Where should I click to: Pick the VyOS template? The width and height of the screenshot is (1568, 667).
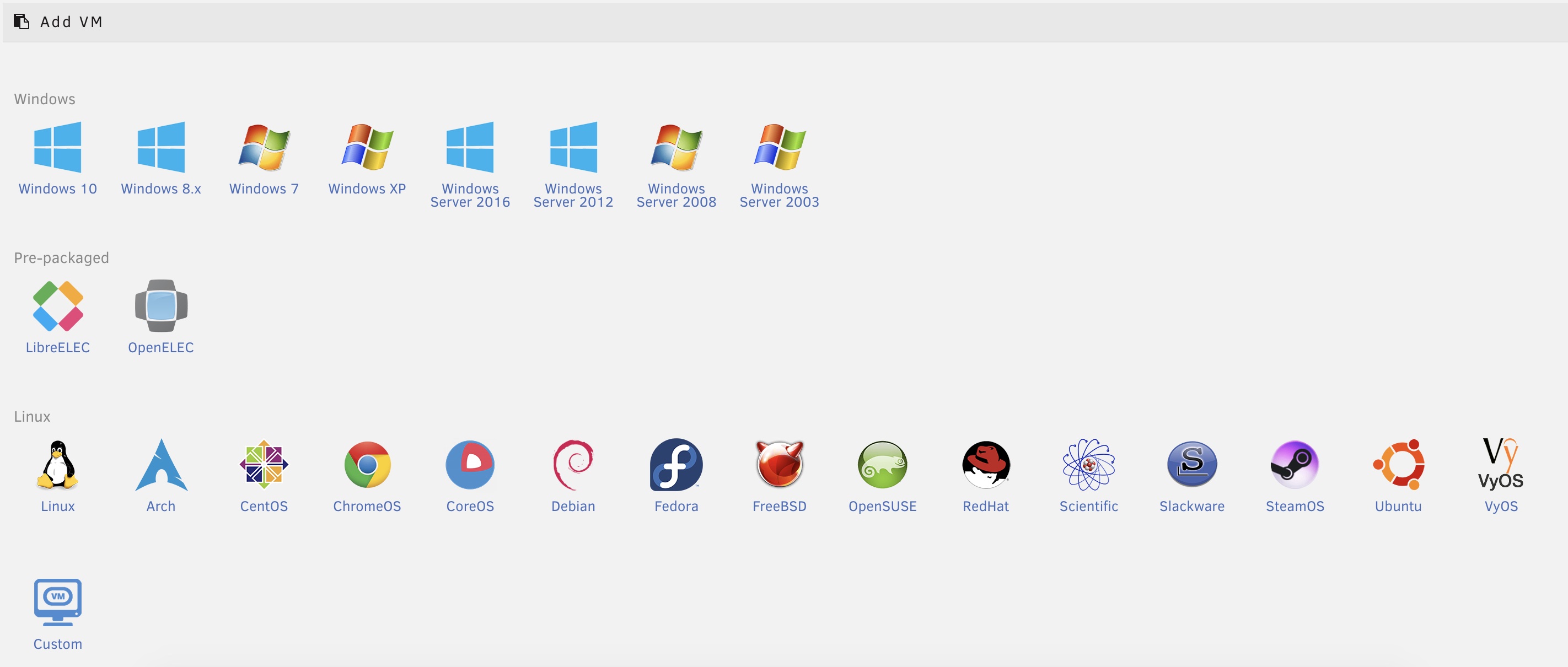pyautogui.click(x=1500, y=465)
